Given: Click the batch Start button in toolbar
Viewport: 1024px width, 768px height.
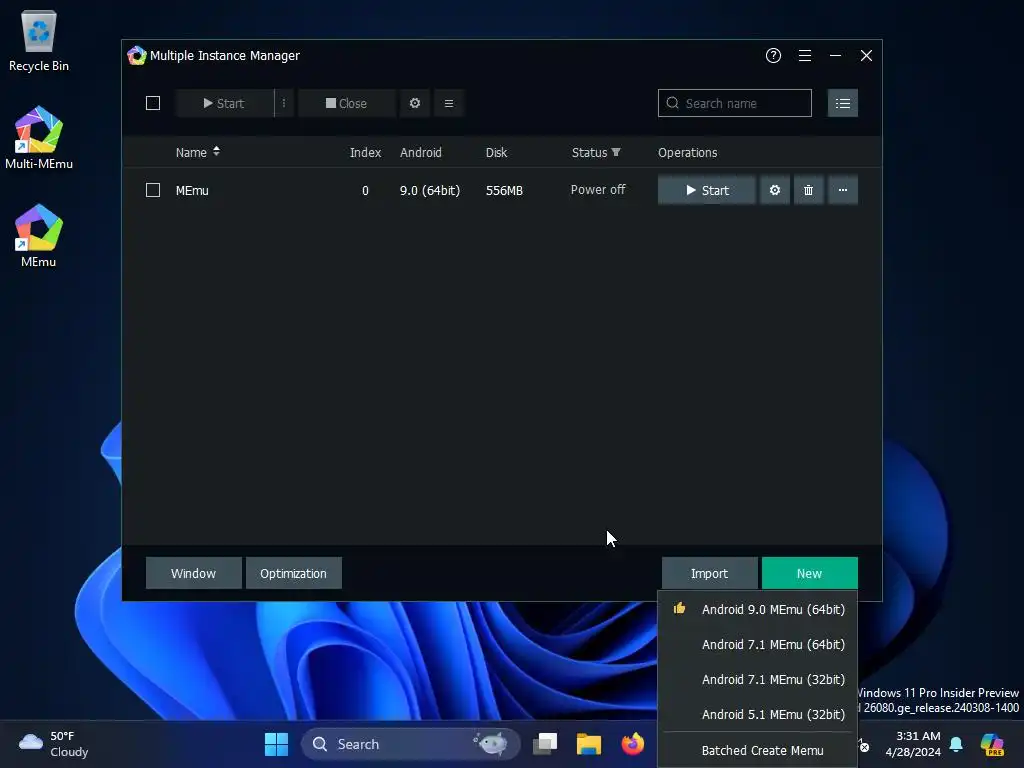Looking at the screenshot, I should 224,103.
